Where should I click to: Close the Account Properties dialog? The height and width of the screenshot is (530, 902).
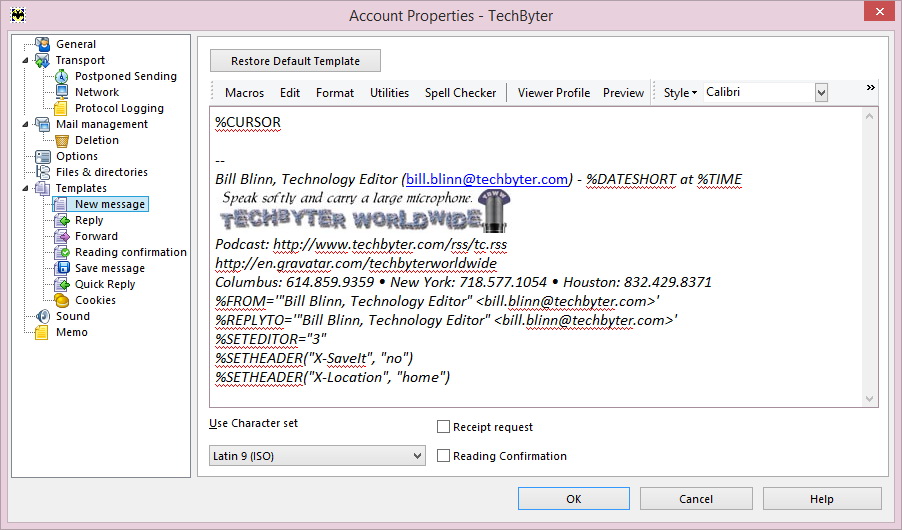pyautogui.click(x=880, y=11)
